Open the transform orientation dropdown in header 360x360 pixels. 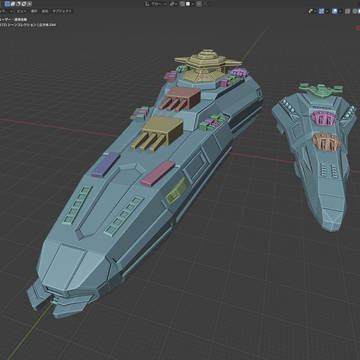coord(156,4)
